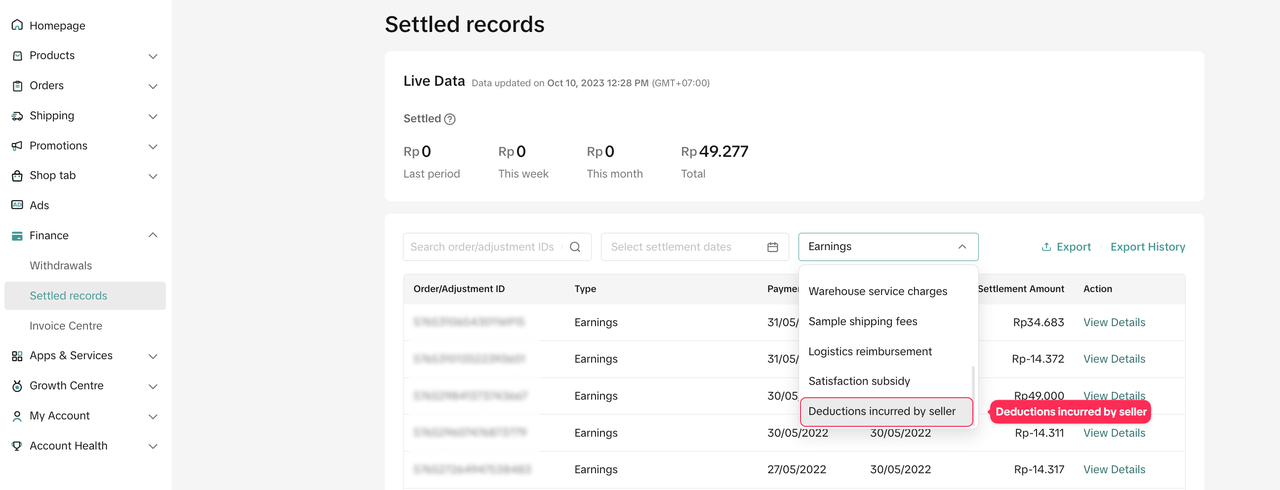View Details for Rp34.683 record
Screen dimensions: 1280x490
(1114, 322)
